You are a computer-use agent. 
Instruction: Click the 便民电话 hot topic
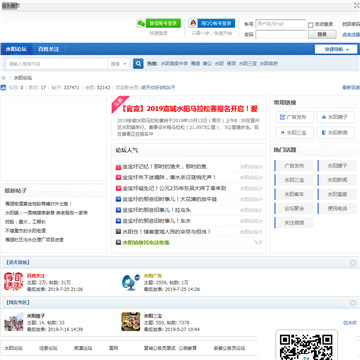337,208
